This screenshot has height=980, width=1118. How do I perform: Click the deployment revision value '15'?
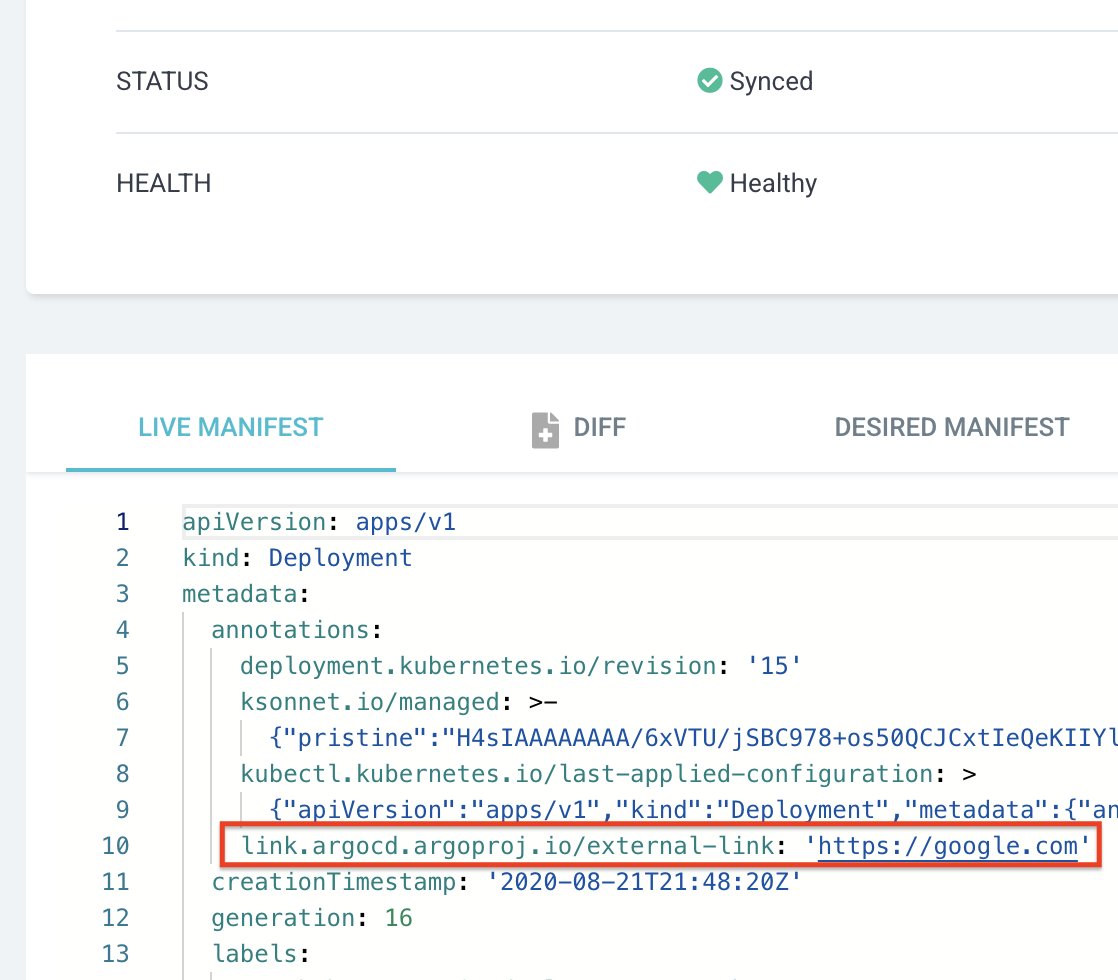click(x=775, y=666)
